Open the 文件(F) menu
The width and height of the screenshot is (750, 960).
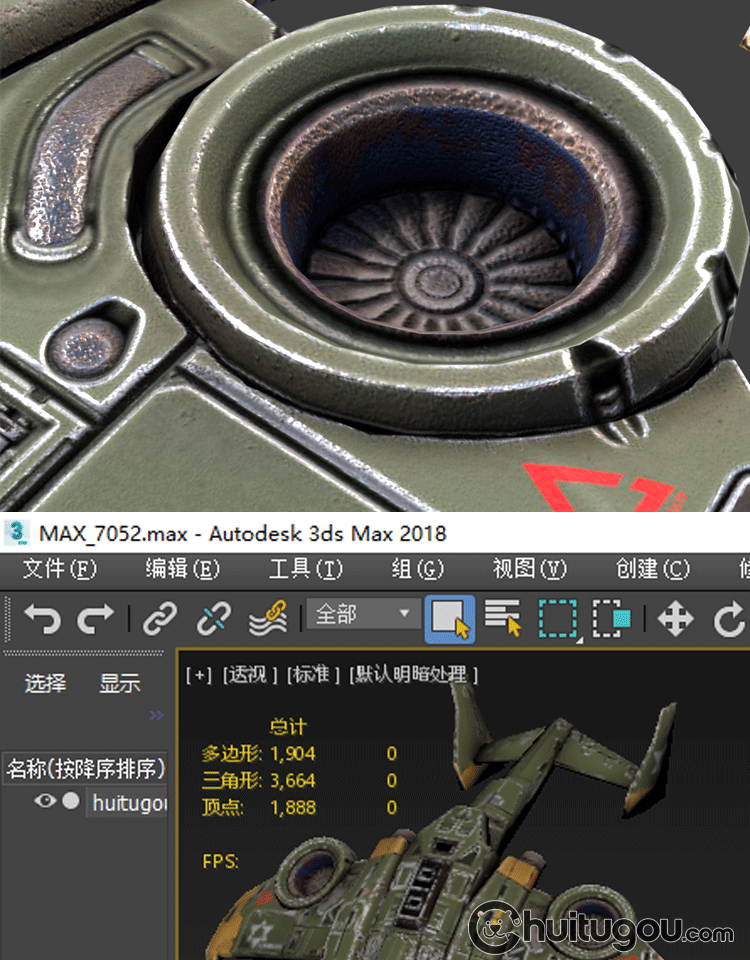pos(59,569)
